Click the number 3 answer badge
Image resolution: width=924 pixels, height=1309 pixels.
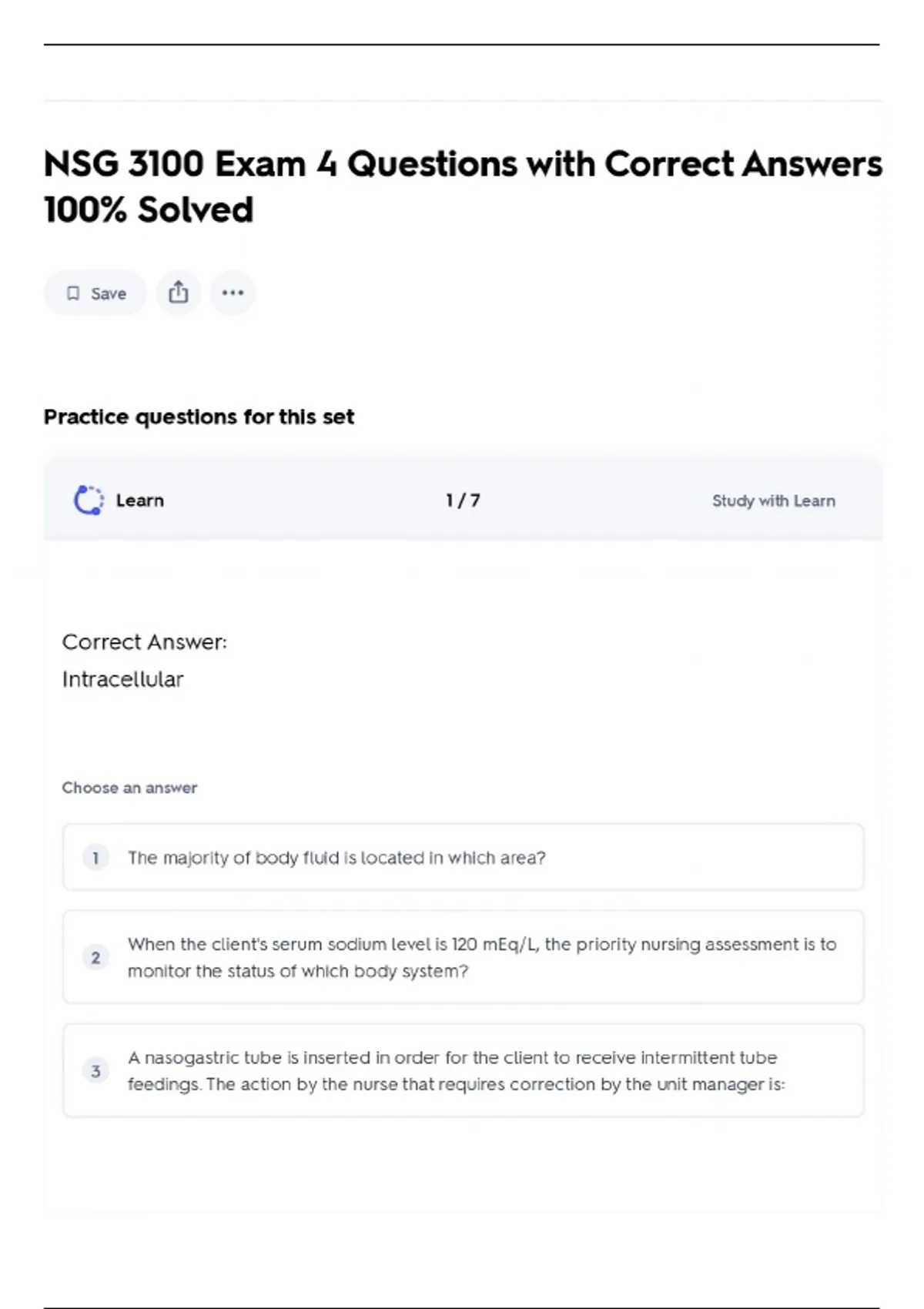pos(95,1071)
